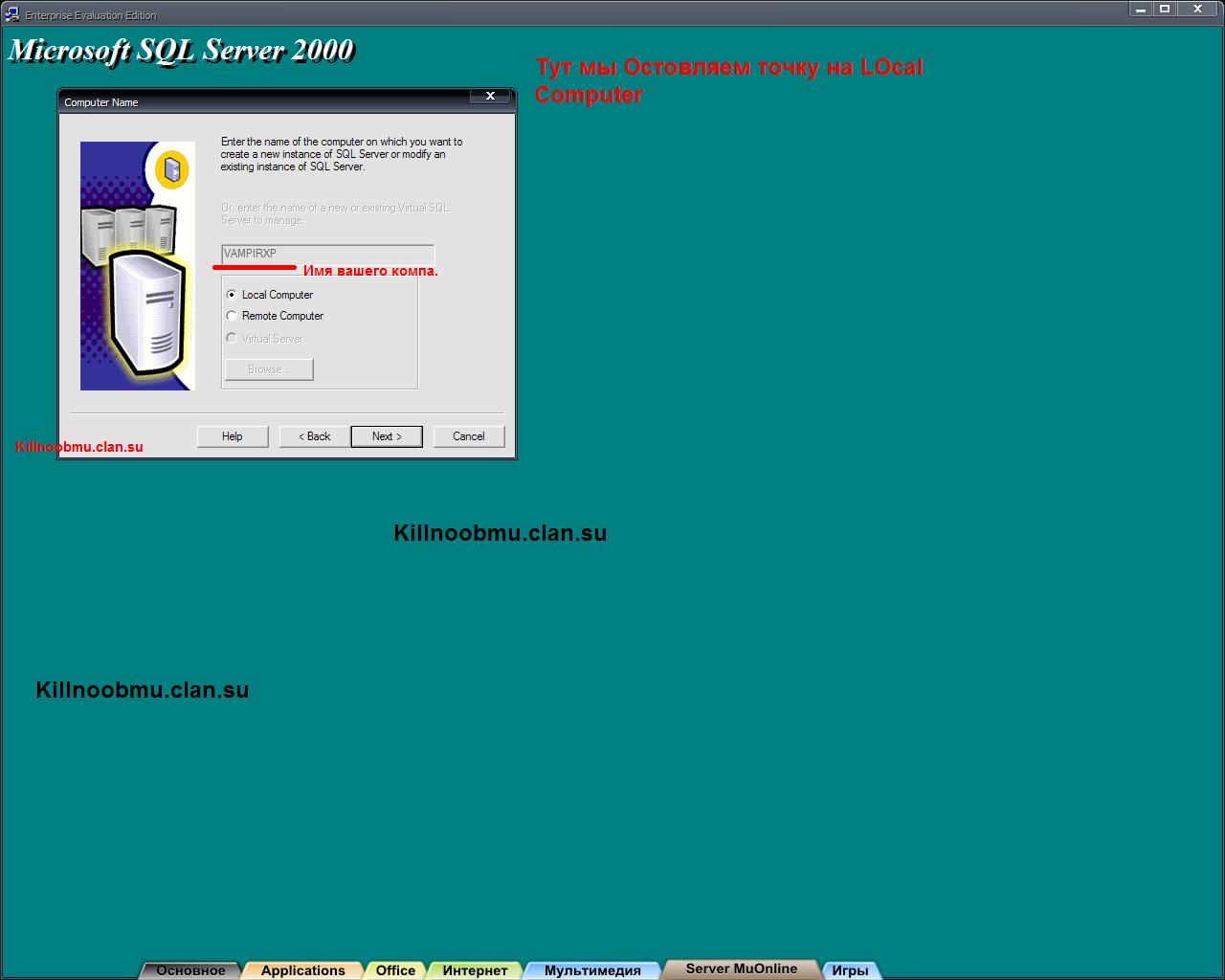Minimize the Enterprise Evaluation Edition window
This screenshot has height=980, width=1225.
[1140, 9]
